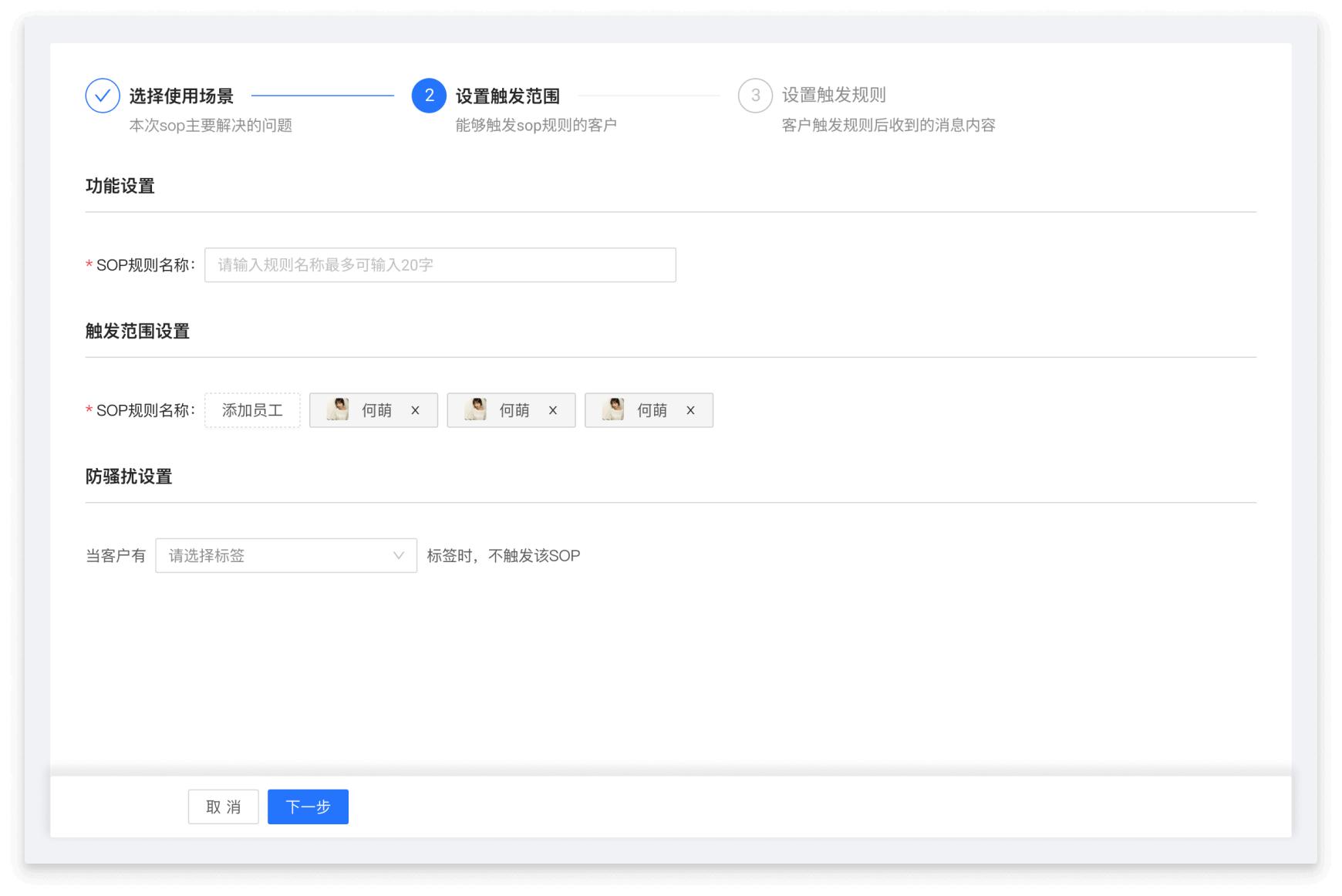
Task: Click the SOP规则名称 text input field
Action: pyautogui.click(x=440, y=264)
